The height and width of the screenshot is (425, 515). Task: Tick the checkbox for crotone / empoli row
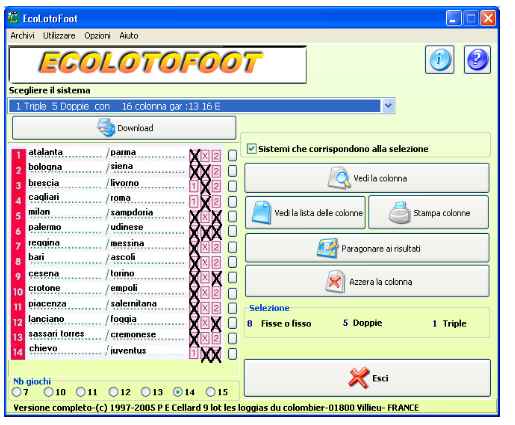pyautogui.click(x=232, y=293)
